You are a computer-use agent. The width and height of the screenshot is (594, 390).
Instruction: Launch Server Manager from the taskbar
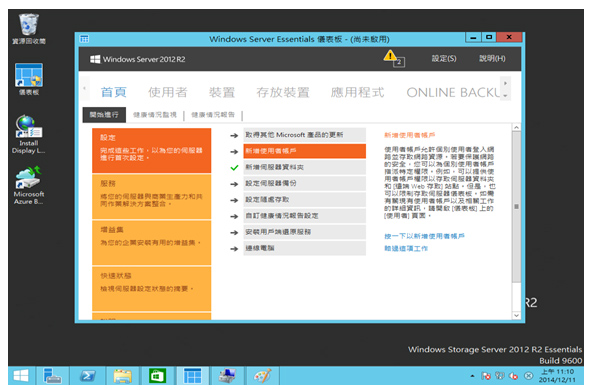(52, 376)
